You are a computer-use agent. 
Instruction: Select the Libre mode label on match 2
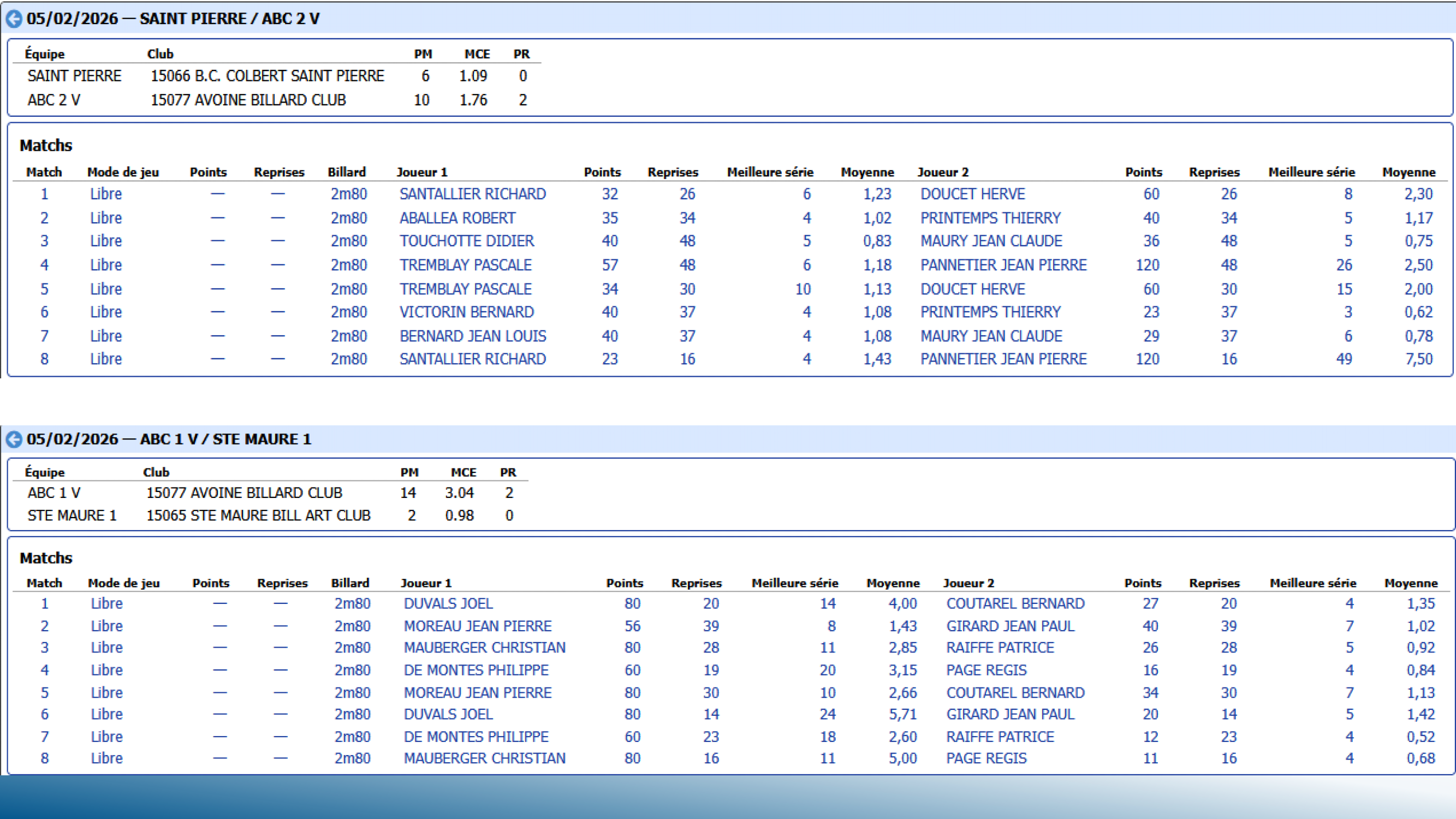(106, 218)
